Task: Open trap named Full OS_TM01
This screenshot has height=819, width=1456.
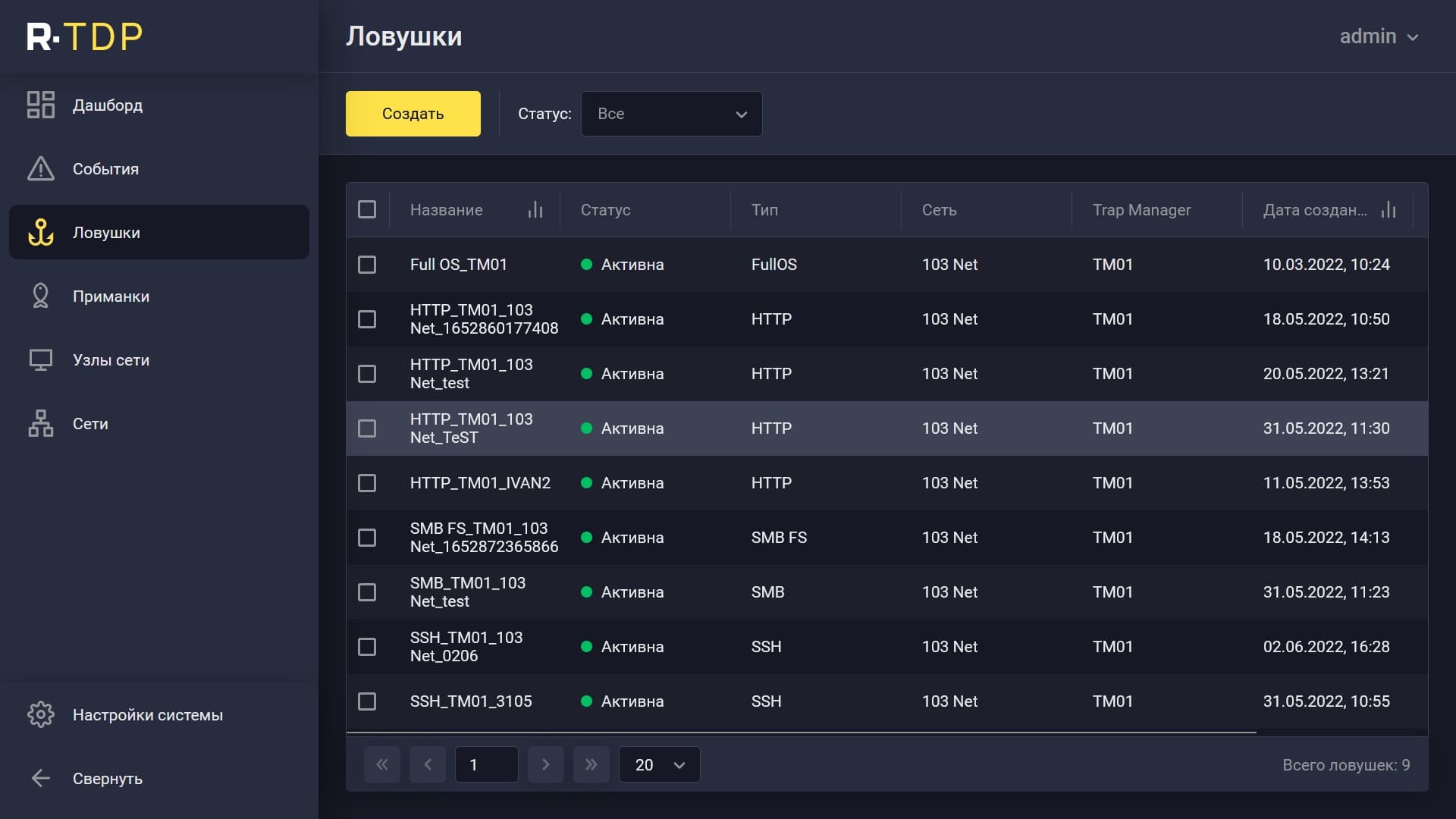Action: click(458, 265)
